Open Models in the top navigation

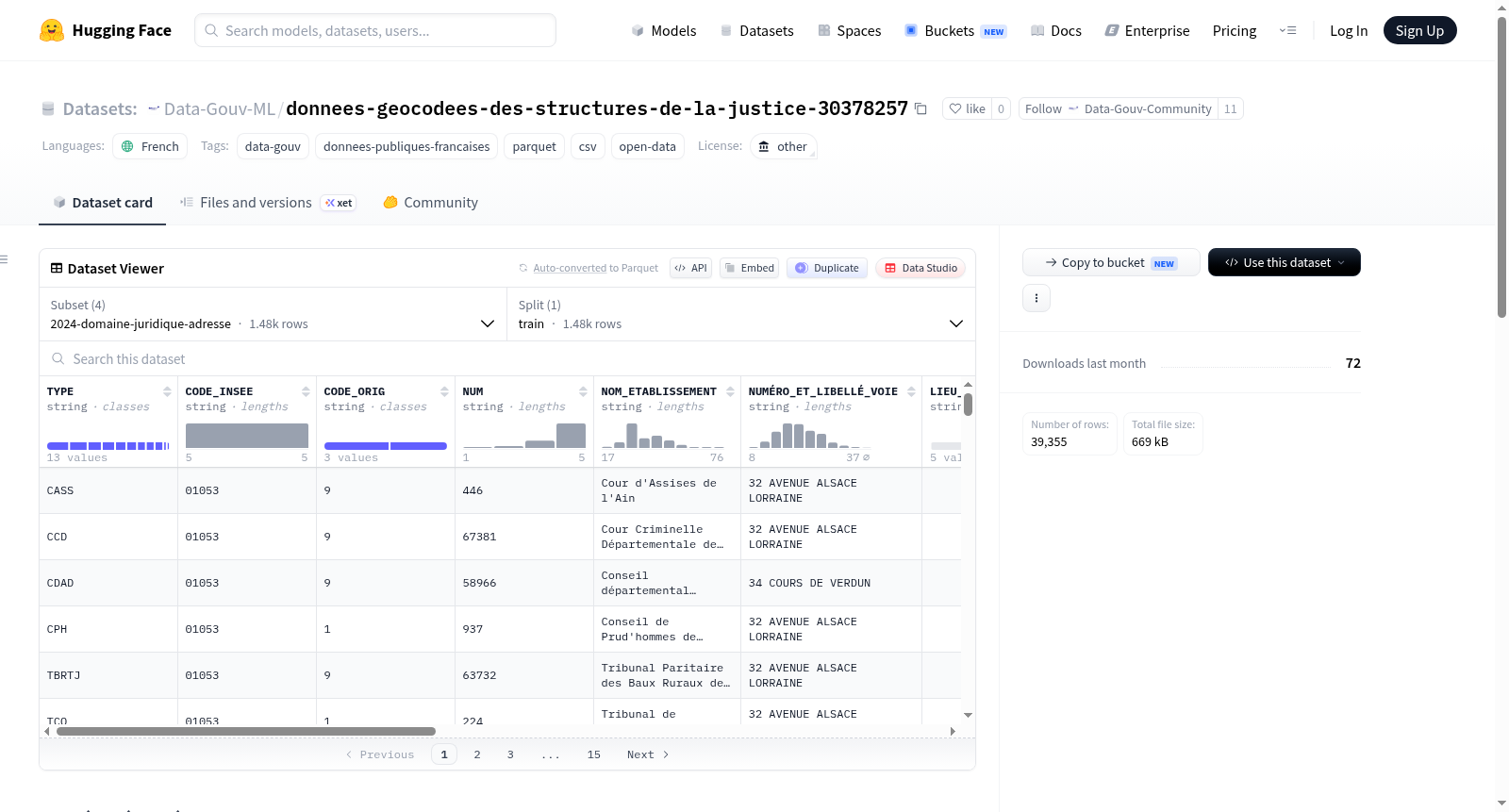pyautogui.click(x=664, y=30)
